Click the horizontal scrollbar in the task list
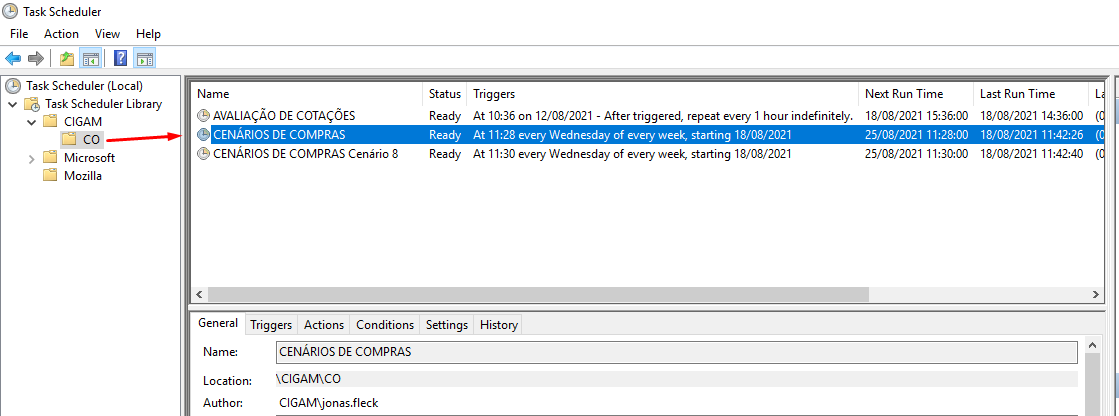 pos(528,295)
